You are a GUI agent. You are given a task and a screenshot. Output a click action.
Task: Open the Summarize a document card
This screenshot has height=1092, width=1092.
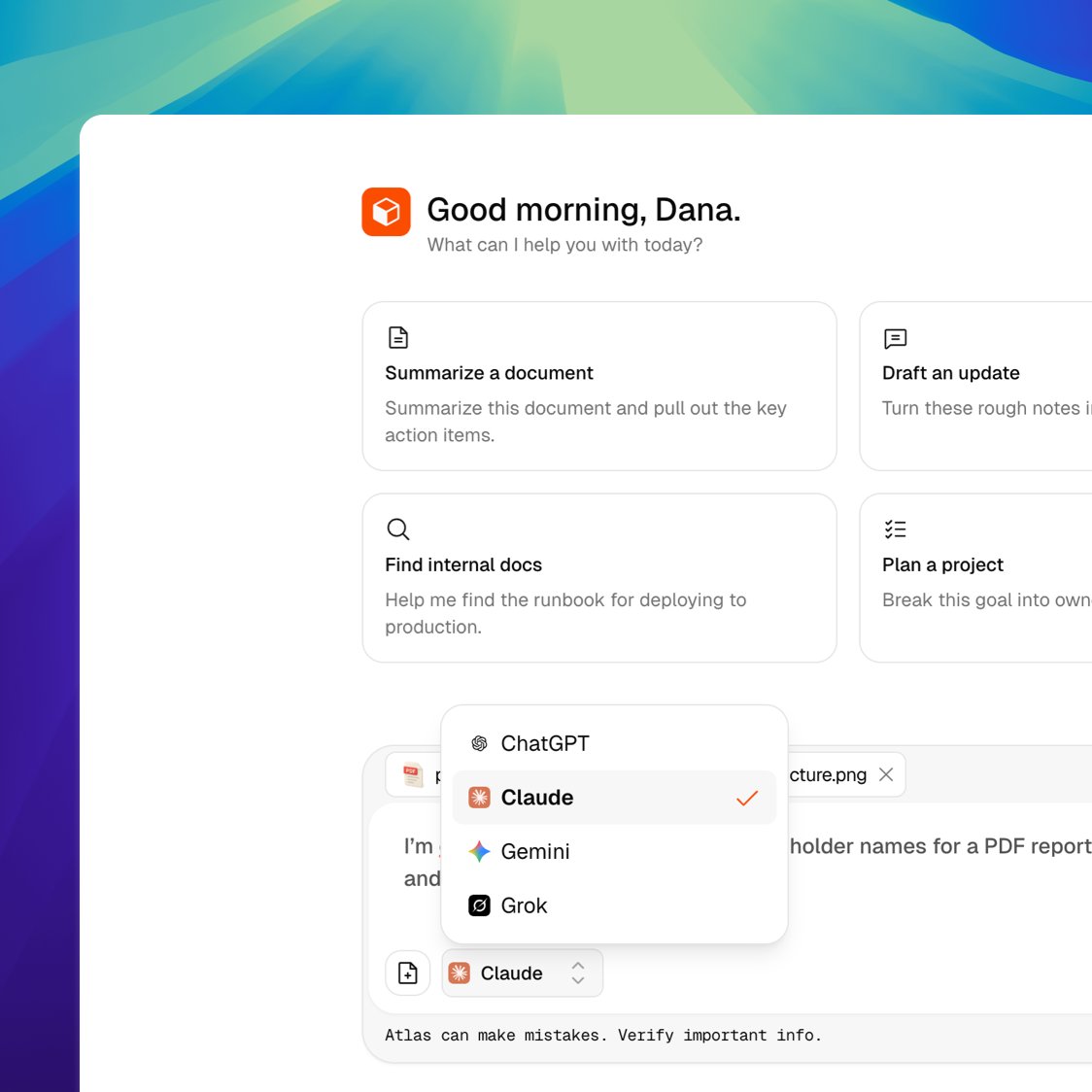click(x=598, y=386)
